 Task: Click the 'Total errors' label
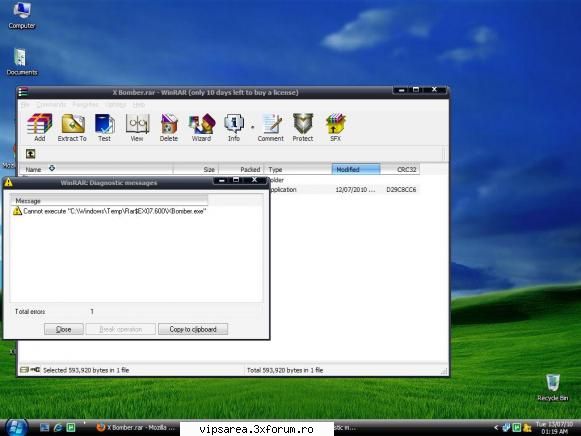point(30,312)
